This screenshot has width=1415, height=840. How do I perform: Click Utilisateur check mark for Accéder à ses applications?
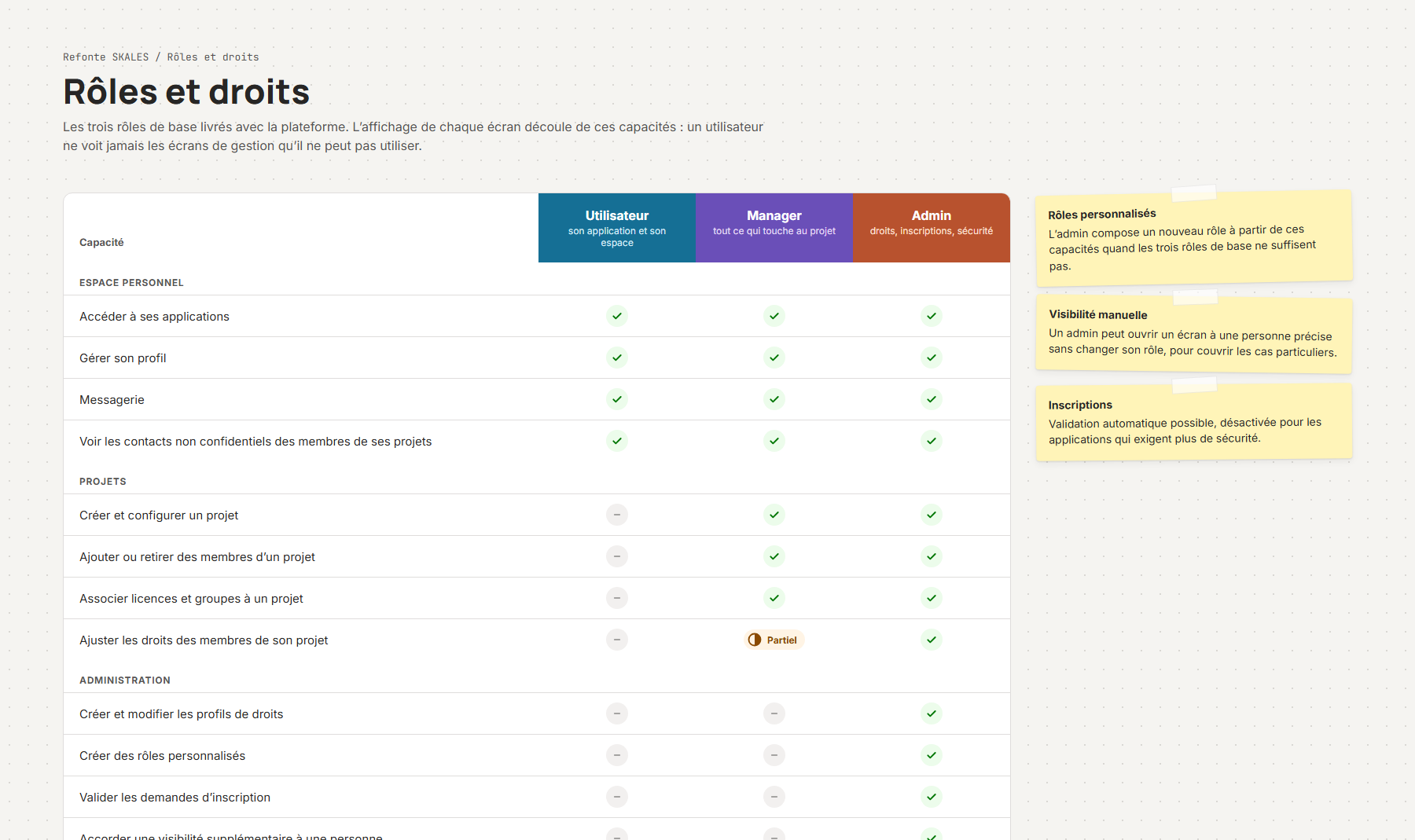click(617, 316)
